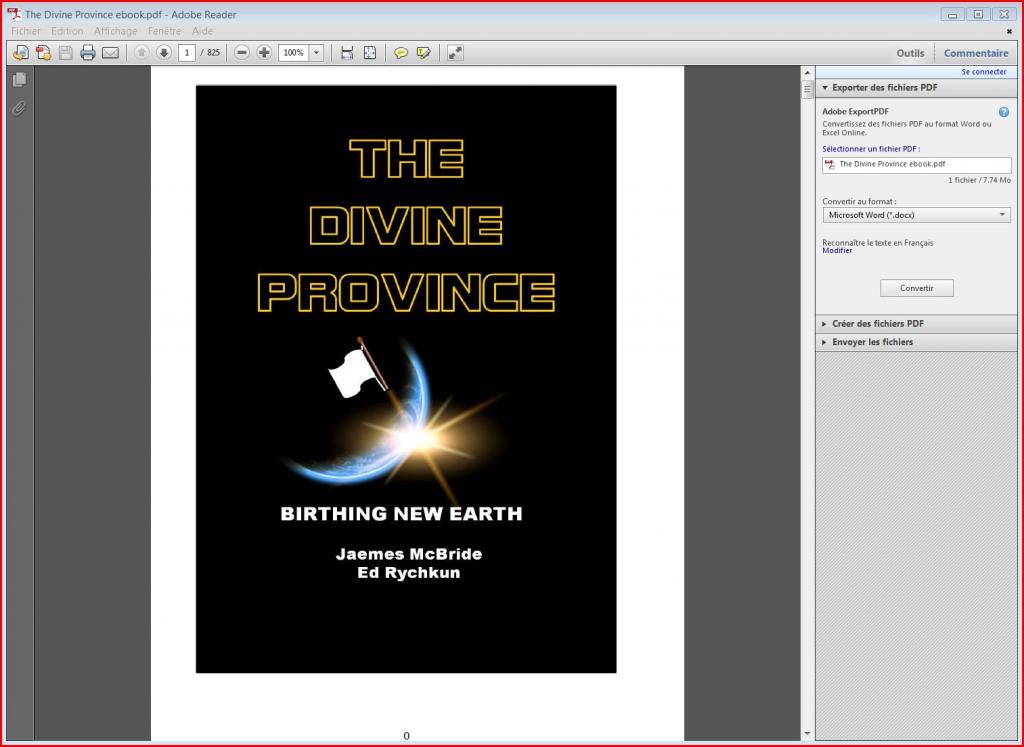Image resolution: width=1024 pixels, height=747 pixels.
Task: Click the "BIRTHING NEW EARTH" subtitle text
Action: click(402, 514)
